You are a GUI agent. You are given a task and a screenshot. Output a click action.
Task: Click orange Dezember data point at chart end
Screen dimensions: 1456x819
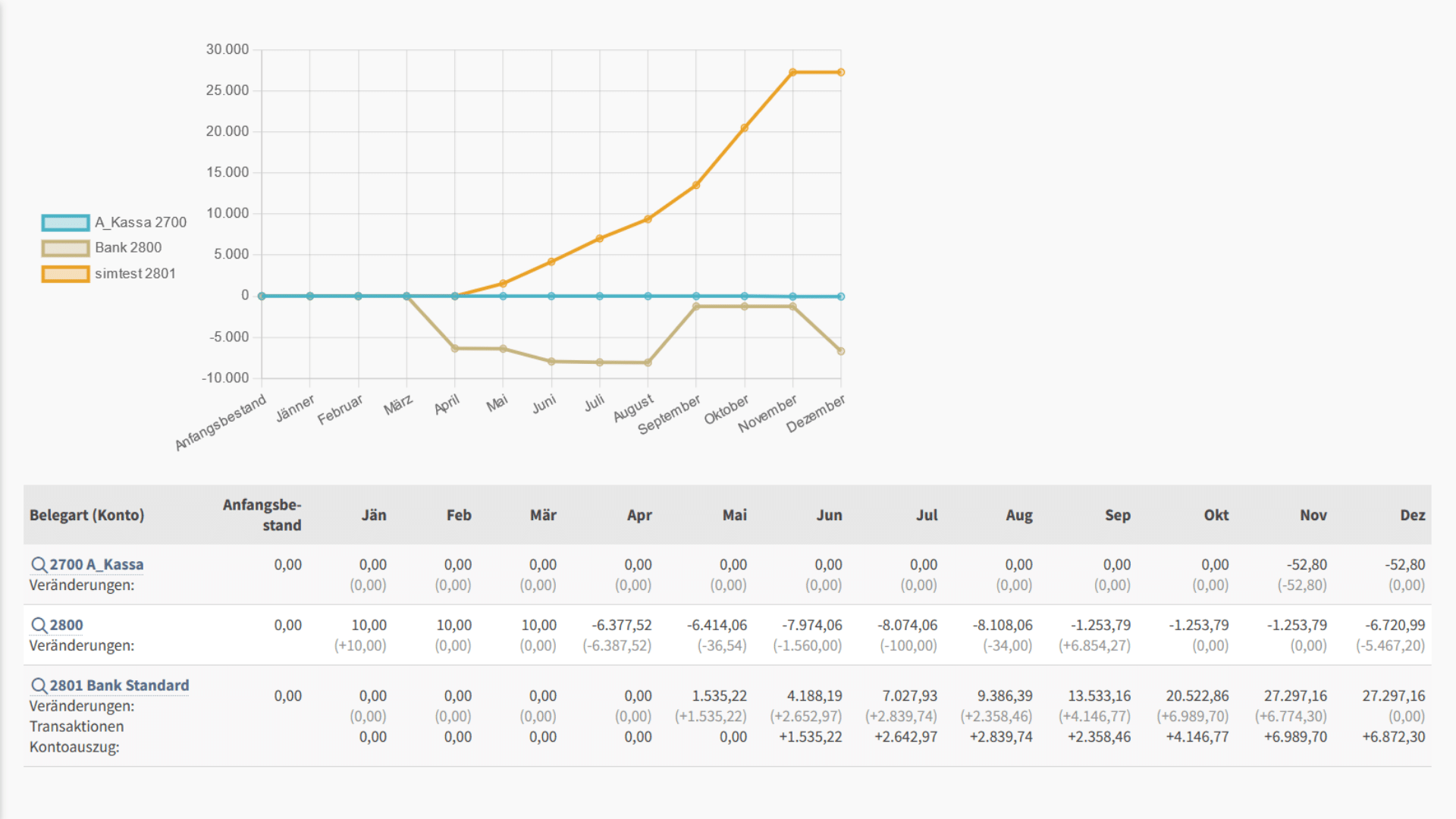pos(841,73)
